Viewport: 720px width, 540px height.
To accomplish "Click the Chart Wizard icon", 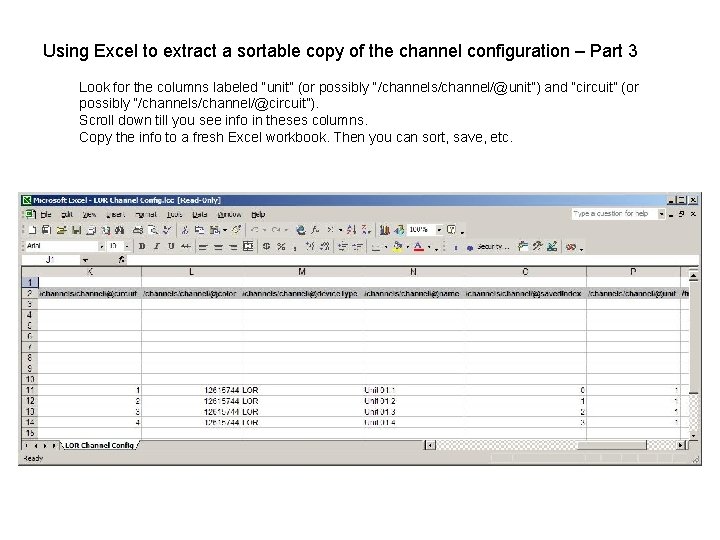I will point(384,230).
